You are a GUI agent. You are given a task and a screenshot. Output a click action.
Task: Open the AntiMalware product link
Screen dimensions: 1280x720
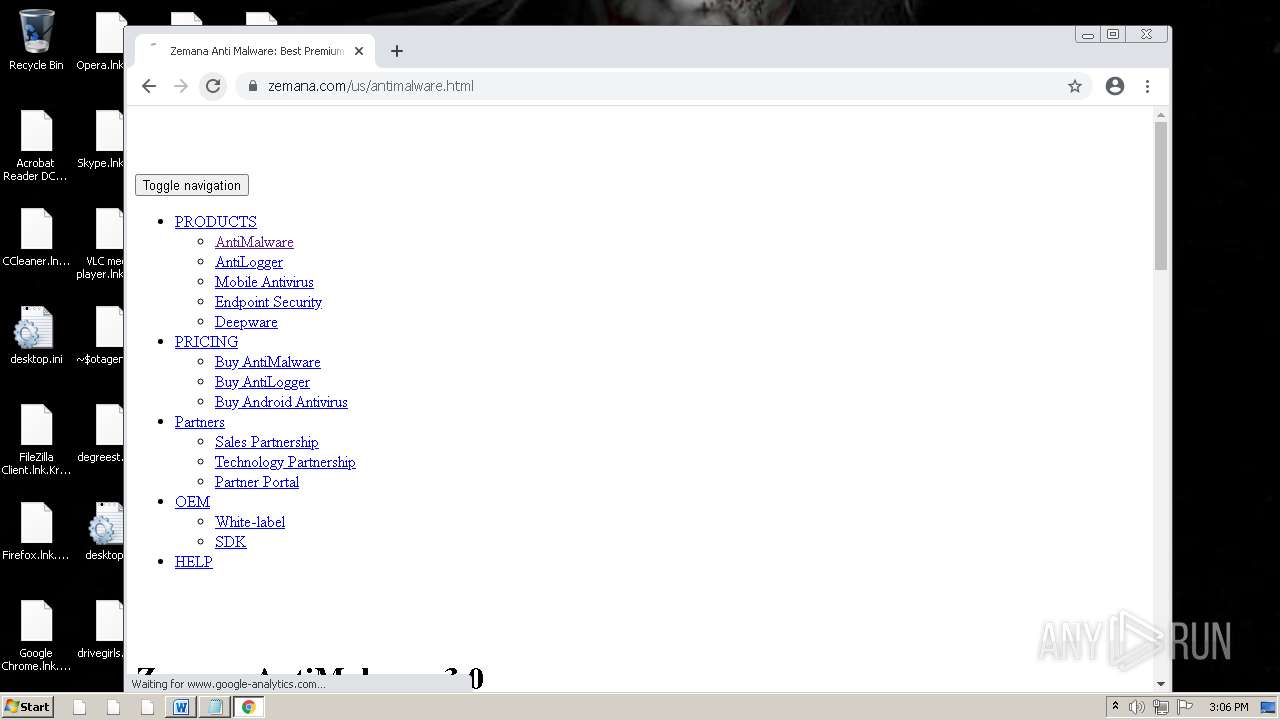point(254,242)
